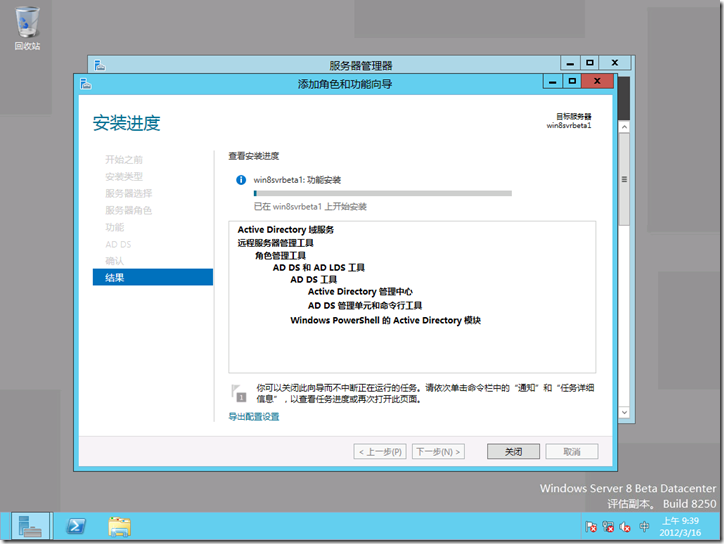Click the scroll up arrow in Server Manager
Viewport: 724px width, 544px height.
[624, 127]
